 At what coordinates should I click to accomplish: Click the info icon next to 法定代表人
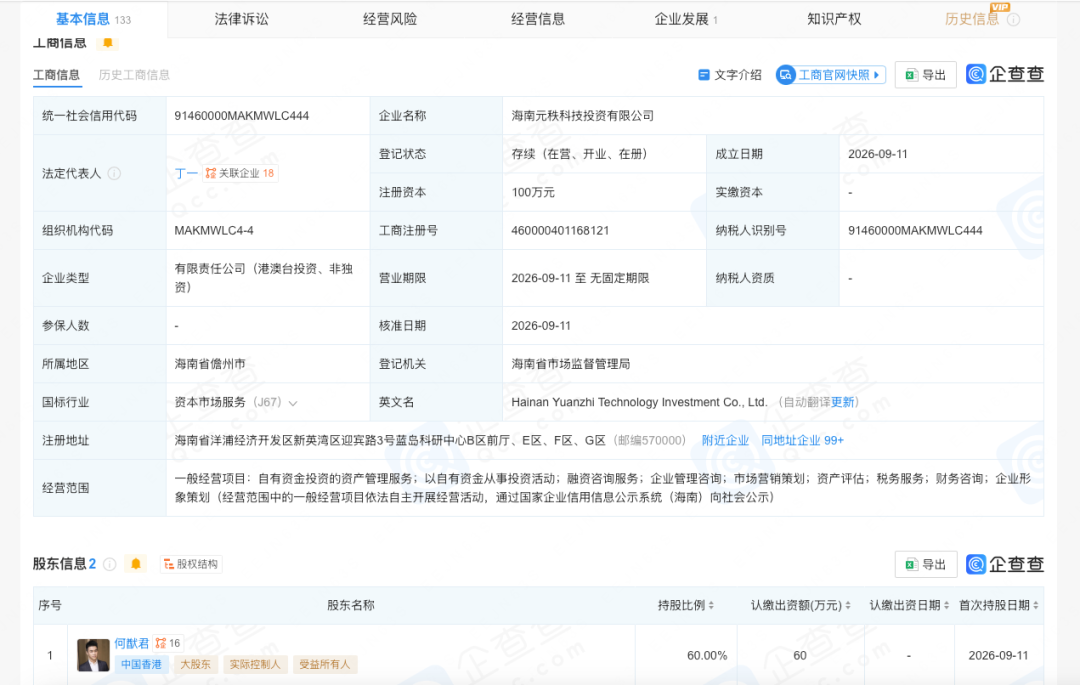(x=114, y=173)
